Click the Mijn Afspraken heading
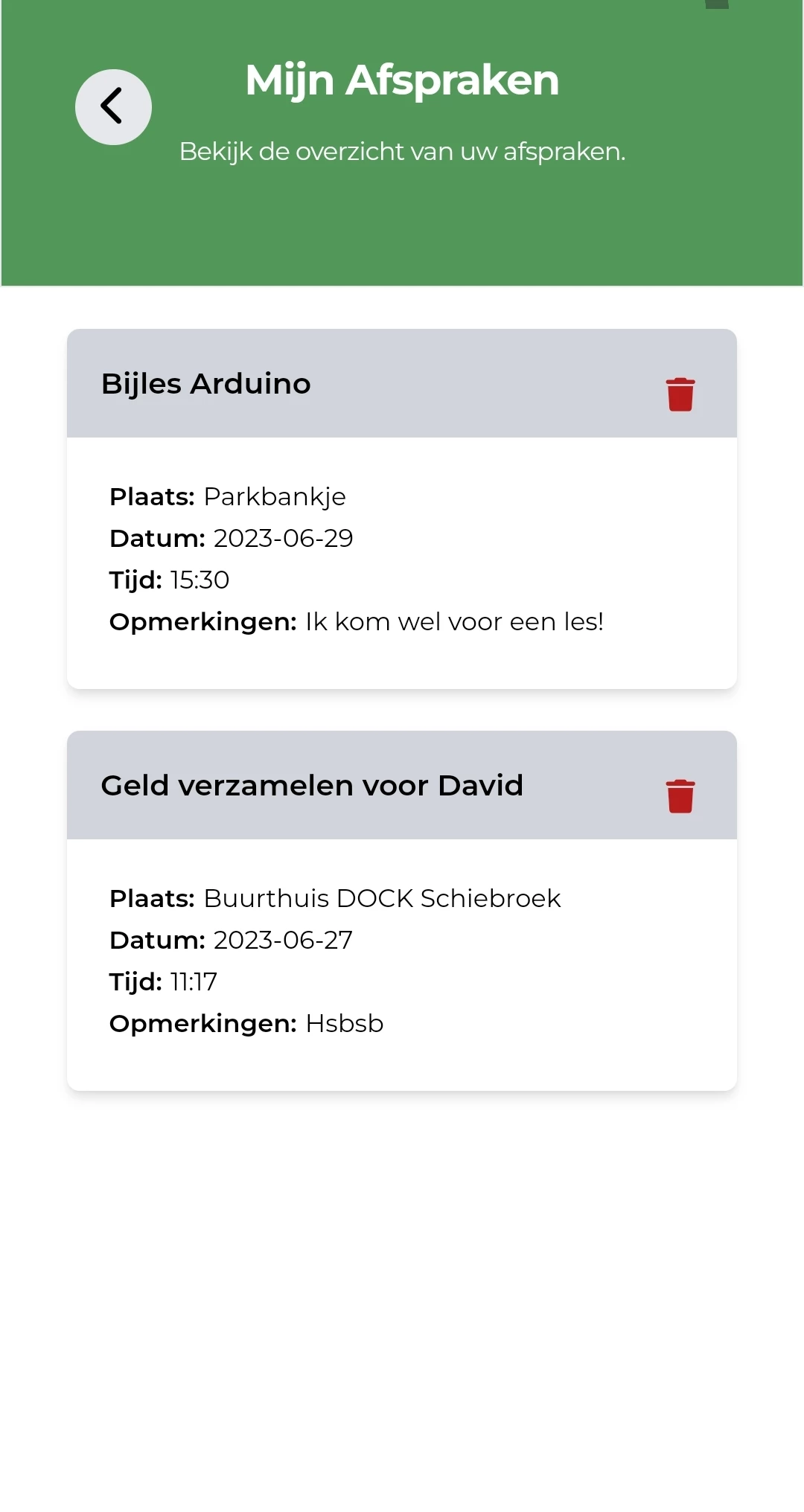The image size is (804, 1512). click(402, 80)
